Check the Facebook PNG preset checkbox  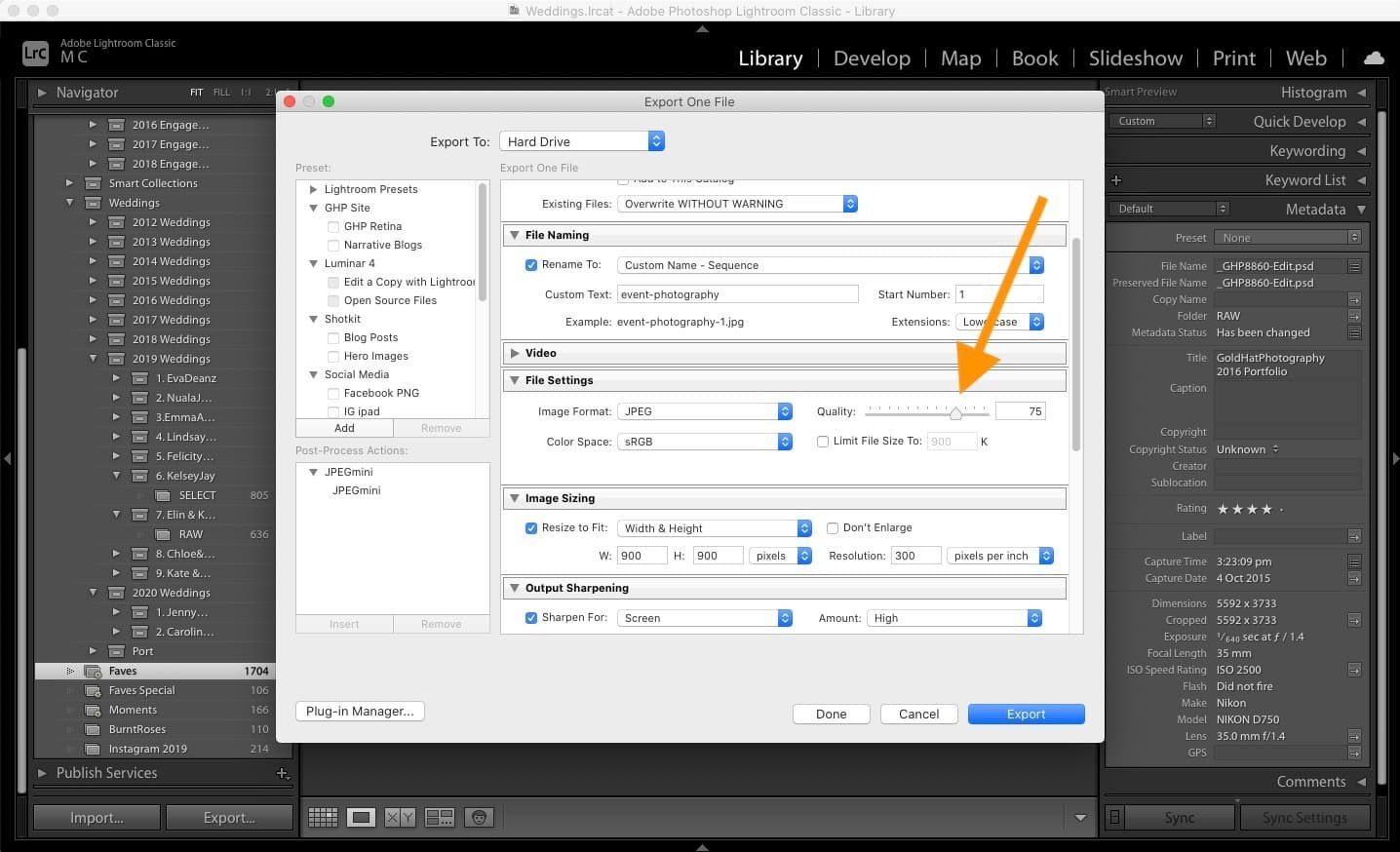333,393
